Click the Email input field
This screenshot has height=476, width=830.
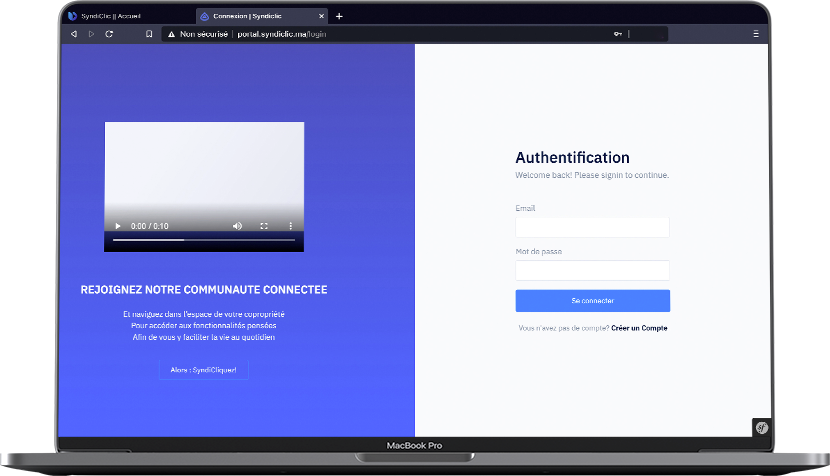[x=592, y=227]
